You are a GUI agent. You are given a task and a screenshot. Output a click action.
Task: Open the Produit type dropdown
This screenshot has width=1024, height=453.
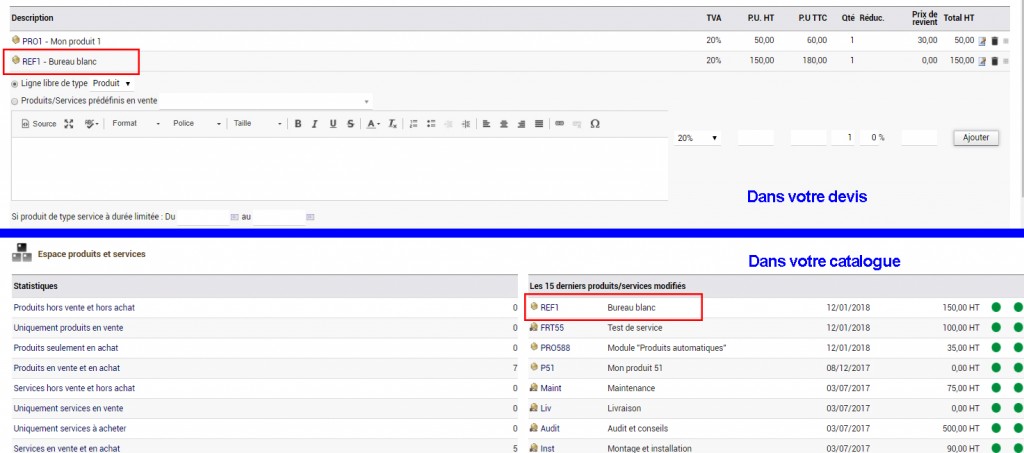[111, 84]
